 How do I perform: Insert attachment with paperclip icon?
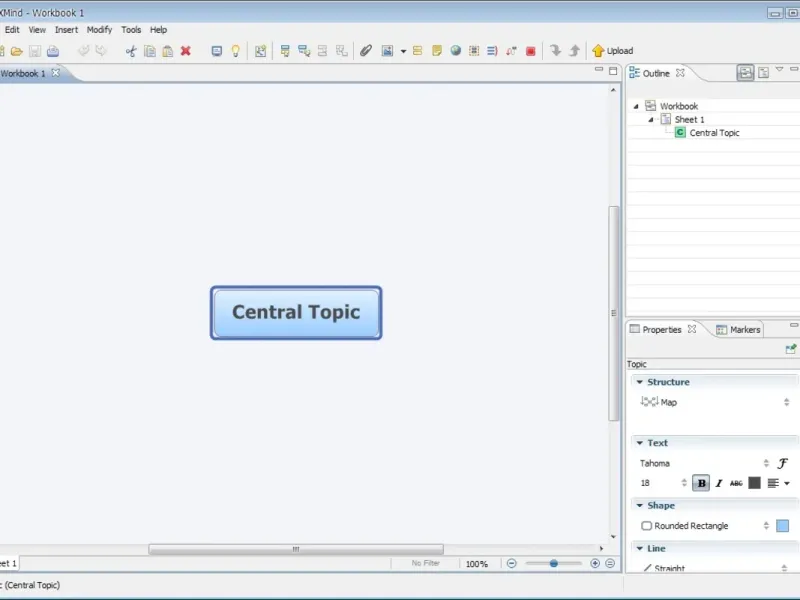coord(366,51)
